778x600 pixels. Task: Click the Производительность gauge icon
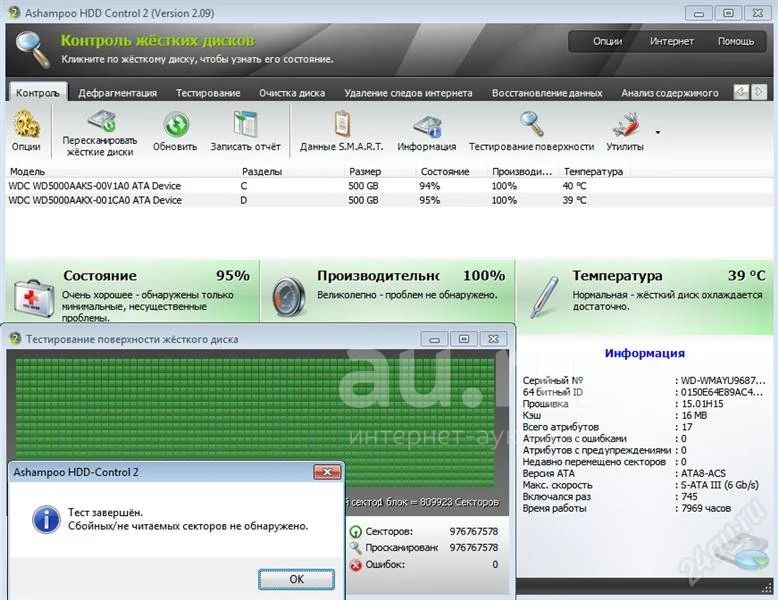pos(289,297)
